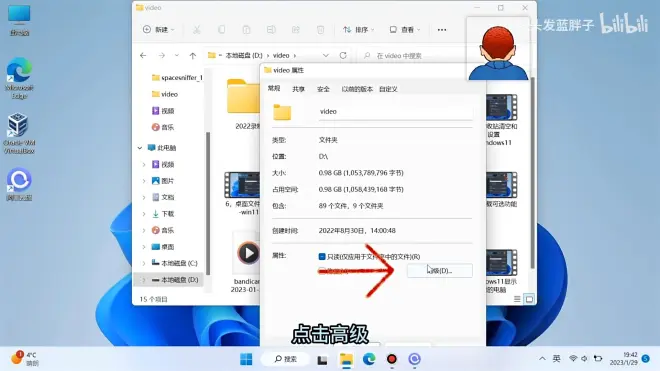Click the Edge browser taskbar icon

369,359
